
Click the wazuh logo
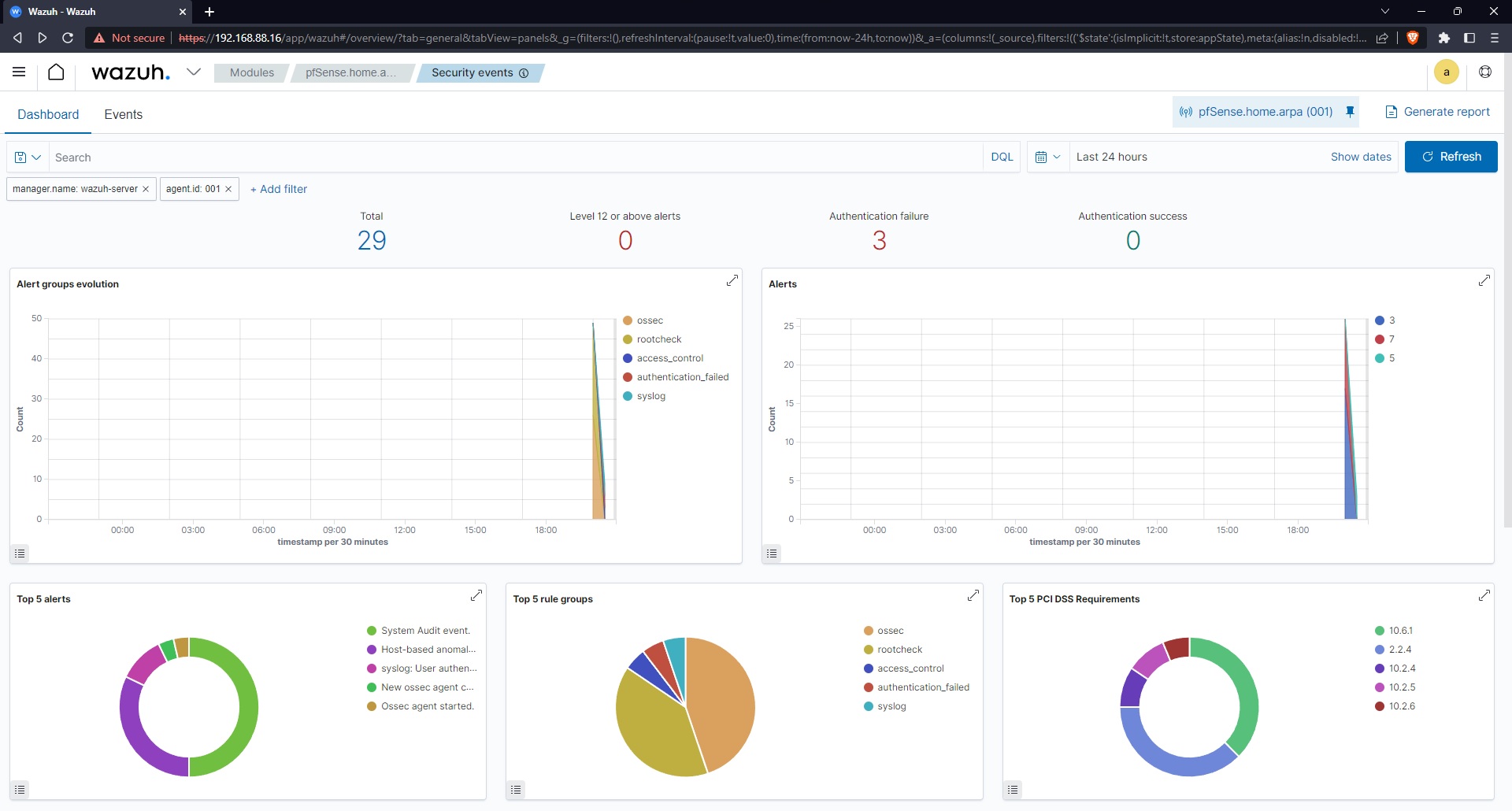[131, 72]
